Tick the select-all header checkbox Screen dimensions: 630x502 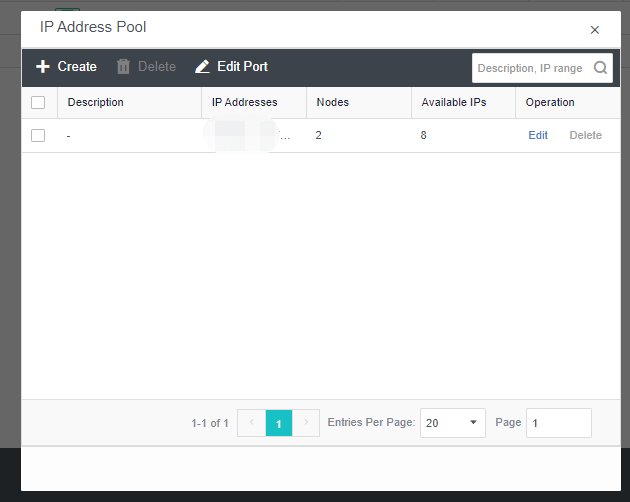(38, 102)
